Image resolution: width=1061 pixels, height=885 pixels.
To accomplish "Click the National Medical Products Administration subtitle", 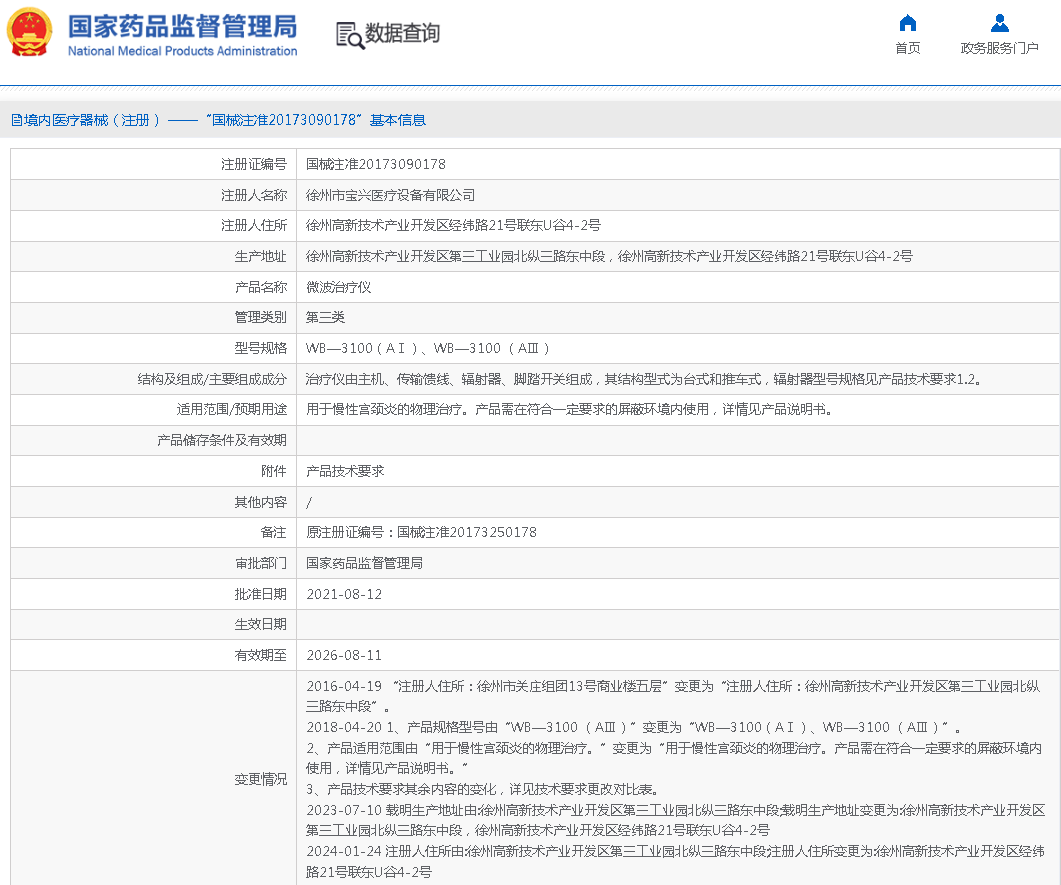I will click(x=182, y=51).
